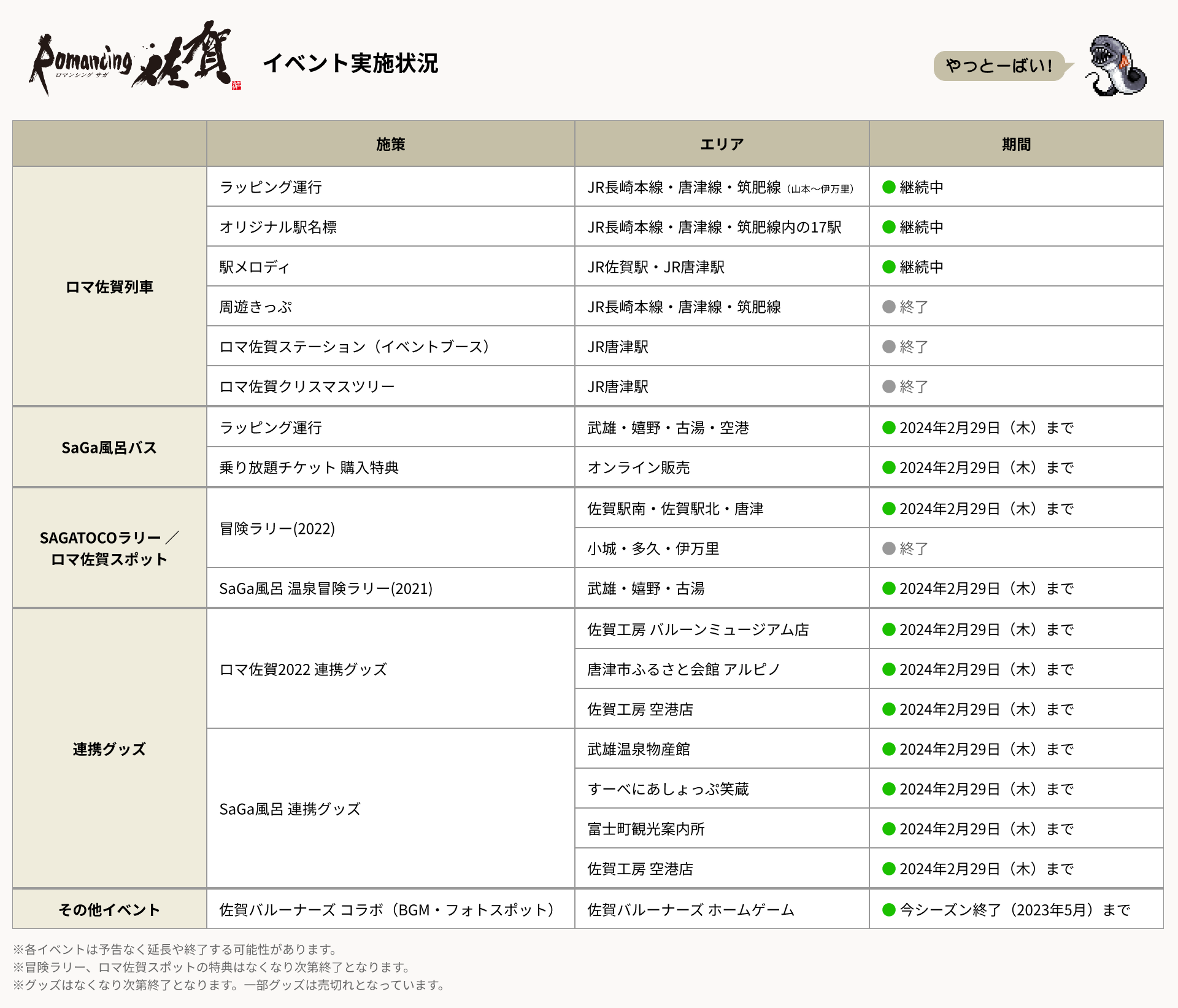This screenshot has height=1008, width=1178.
Task: Click green dot beside 今シーズン終了 text
Action: 888,910
